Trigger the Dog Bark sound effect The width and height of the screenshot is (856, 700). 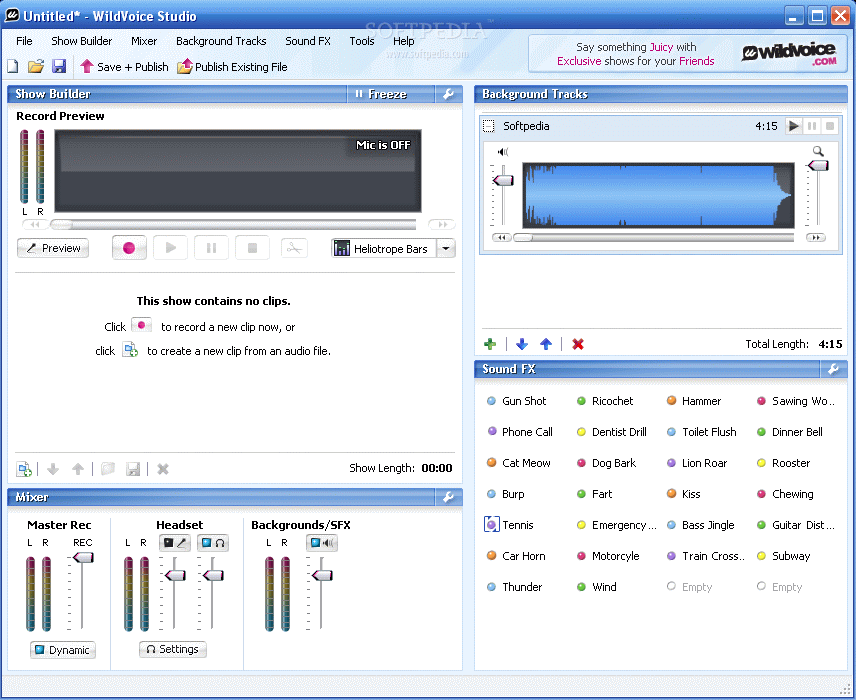(x=613, y=463)
